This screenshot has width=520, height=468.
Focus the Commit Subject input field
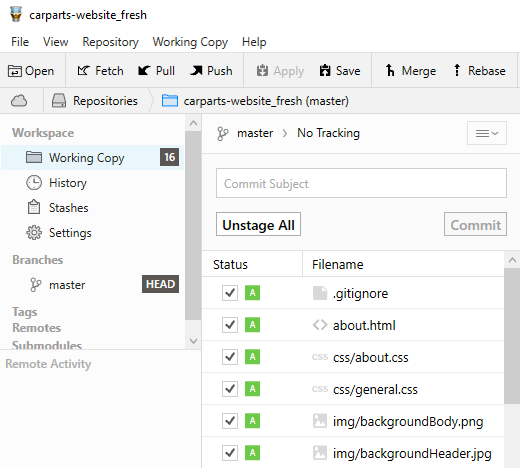361,183
